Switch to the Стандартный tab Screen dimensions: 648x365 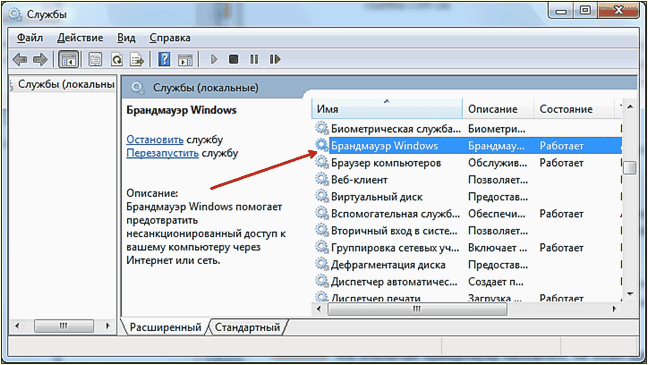point(247,327)
